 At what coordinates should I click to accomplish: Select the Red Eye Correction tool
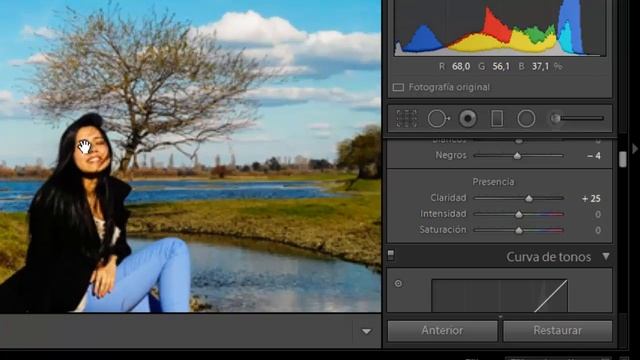tap(468, 119)
